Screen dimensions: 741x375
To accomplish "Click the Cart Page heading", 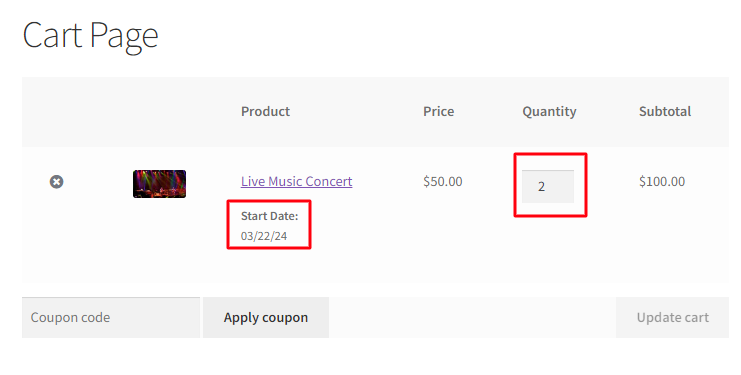I will [x=90, y=36].
